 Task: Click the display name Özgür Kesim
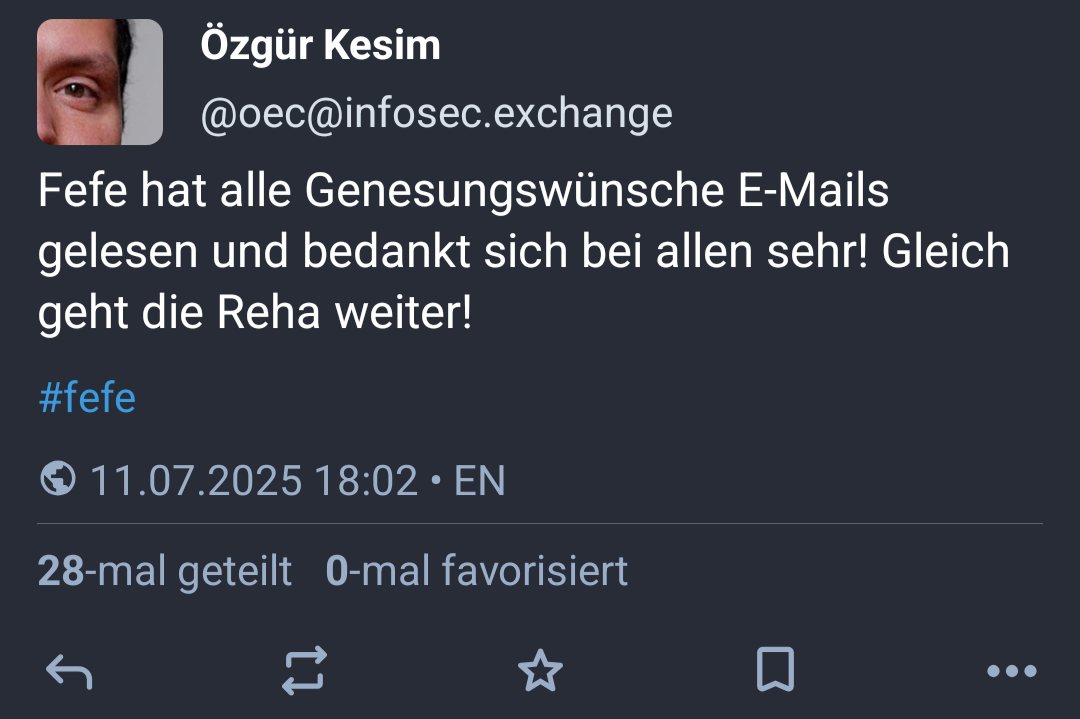[320, 45]
